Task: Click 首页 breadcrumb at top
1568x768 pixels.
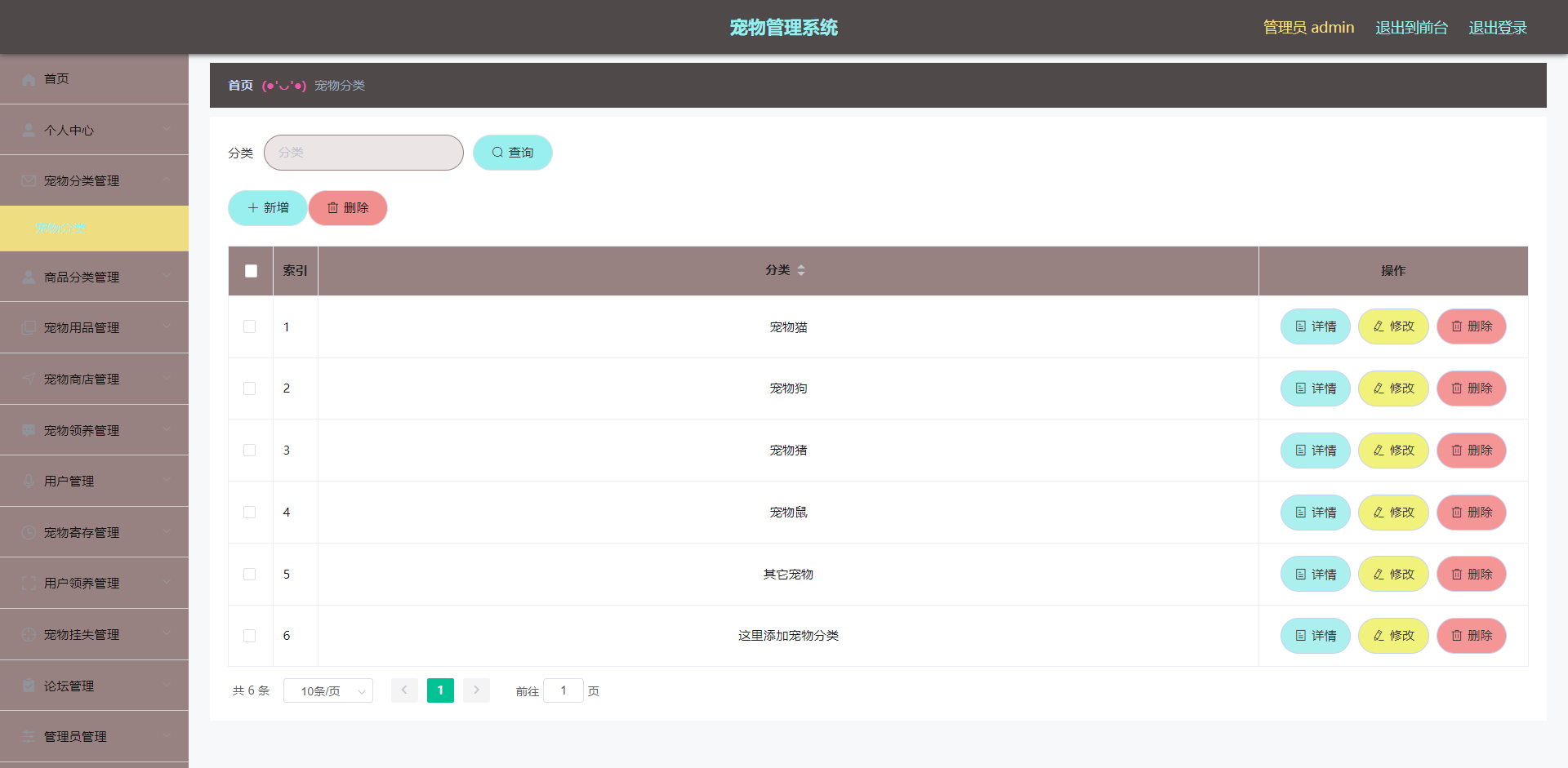Action: 240,85
